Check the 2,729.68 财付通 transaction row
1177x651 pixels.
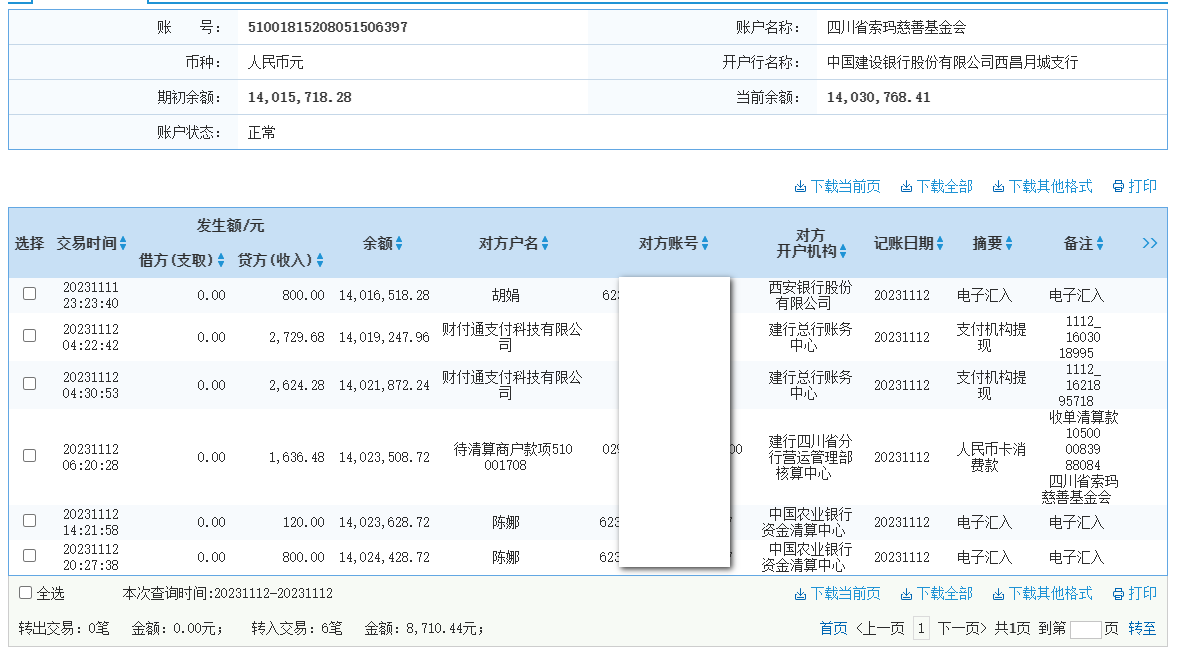29,336
